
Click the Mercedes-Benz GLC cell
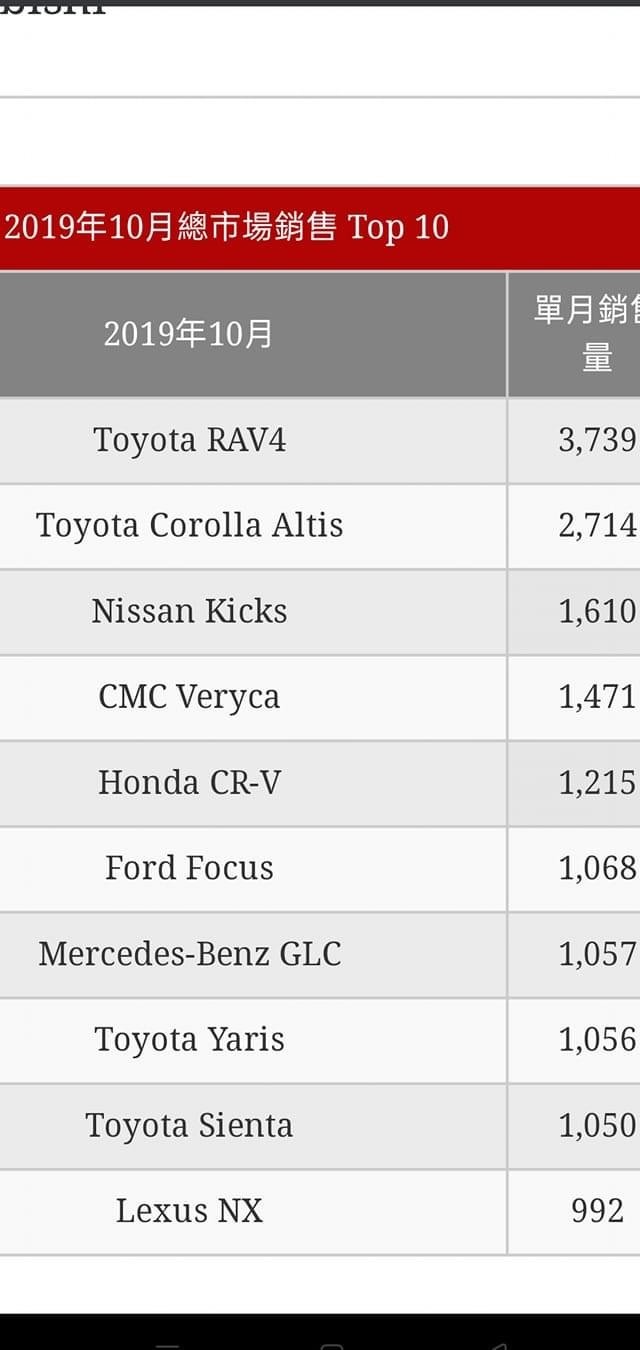(190, 954)
